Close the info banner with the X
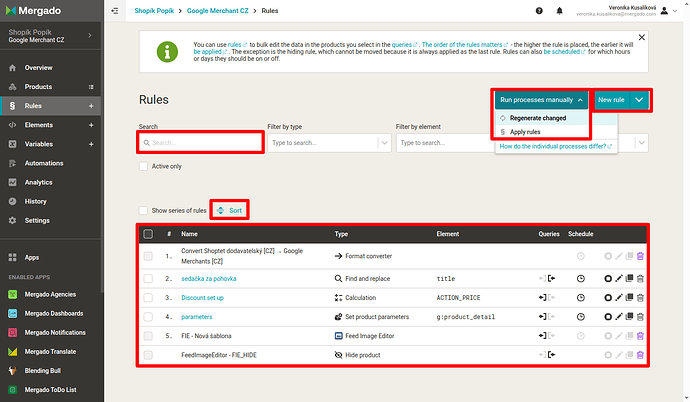The width and height of the screenshot is (690, 402). click(x=642, y=37)
